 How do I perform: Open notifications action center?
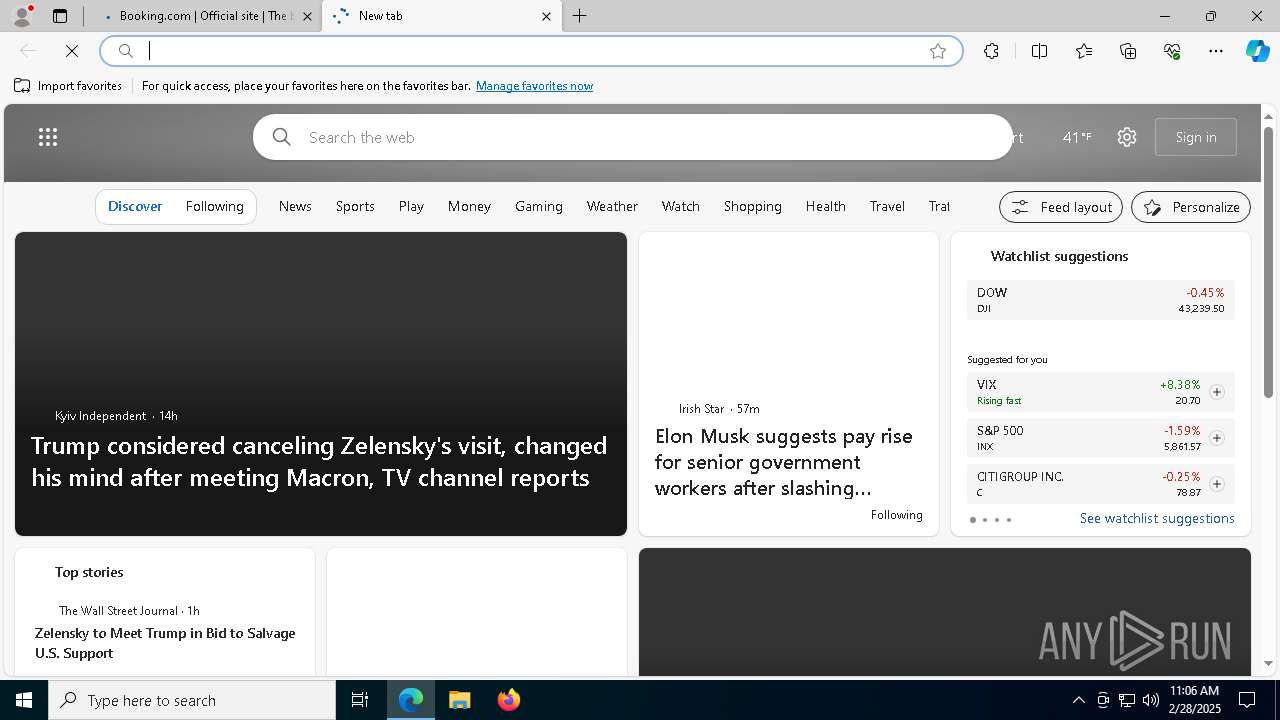pos(1247,700)
